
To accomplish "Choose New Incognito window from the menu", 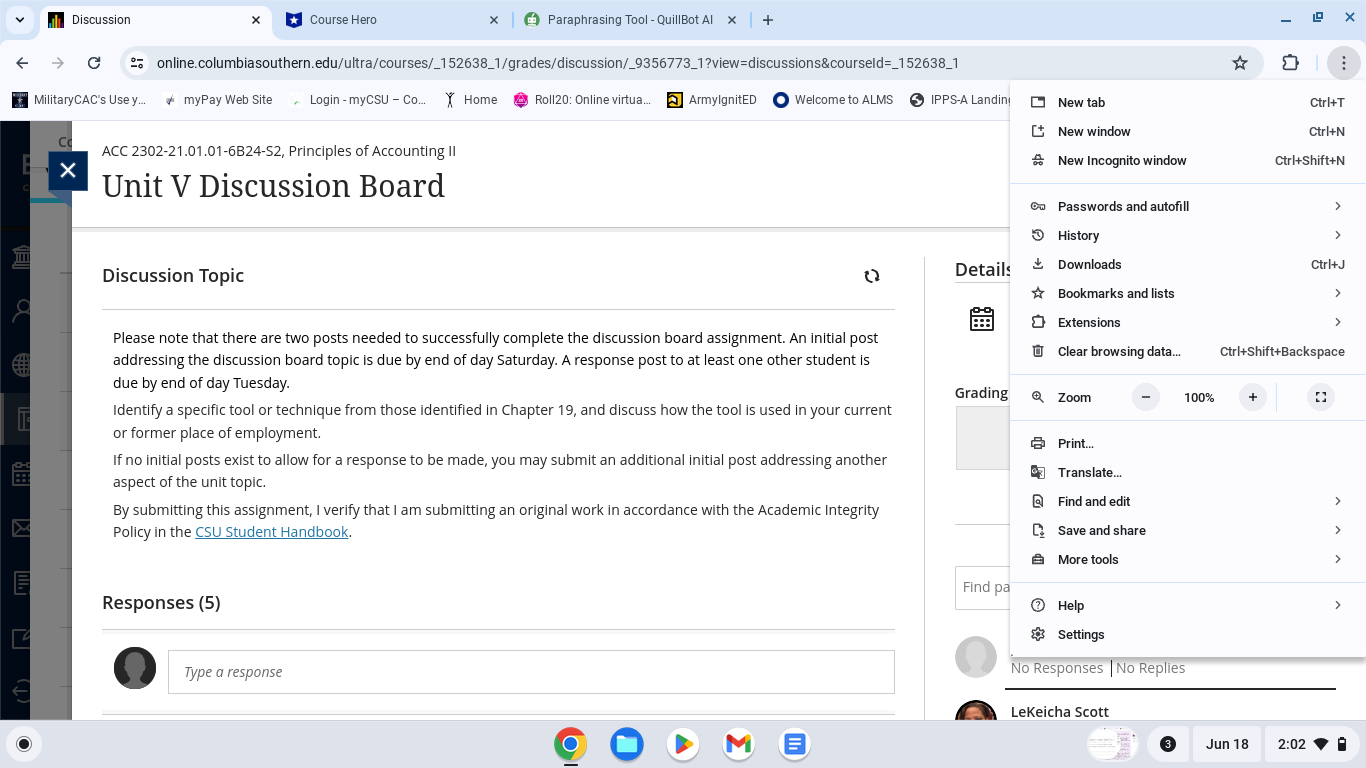I will tap(1122, 160).
